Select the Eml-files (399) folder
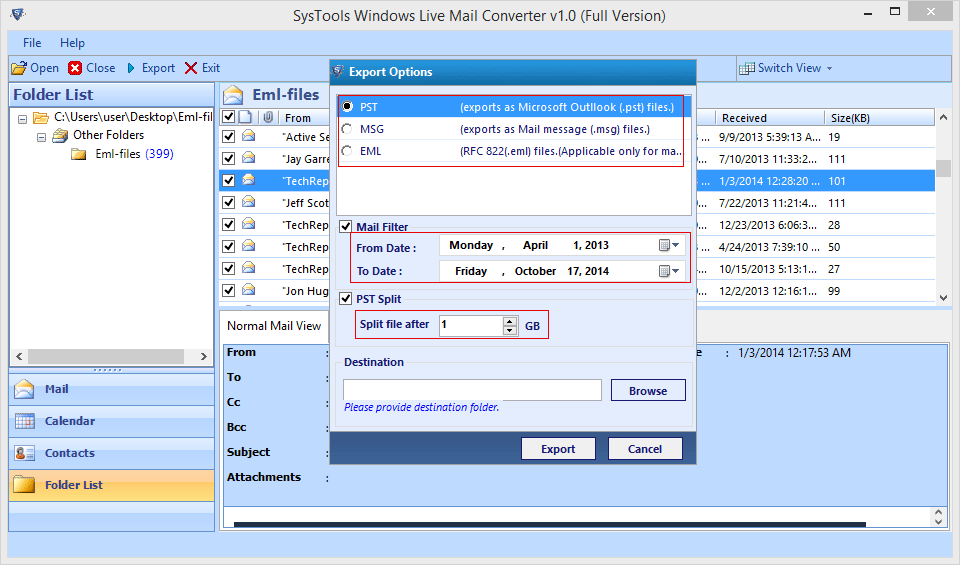The width and height of the screenshot is (960, 565). pyautogui.click(x=134, y=154)
